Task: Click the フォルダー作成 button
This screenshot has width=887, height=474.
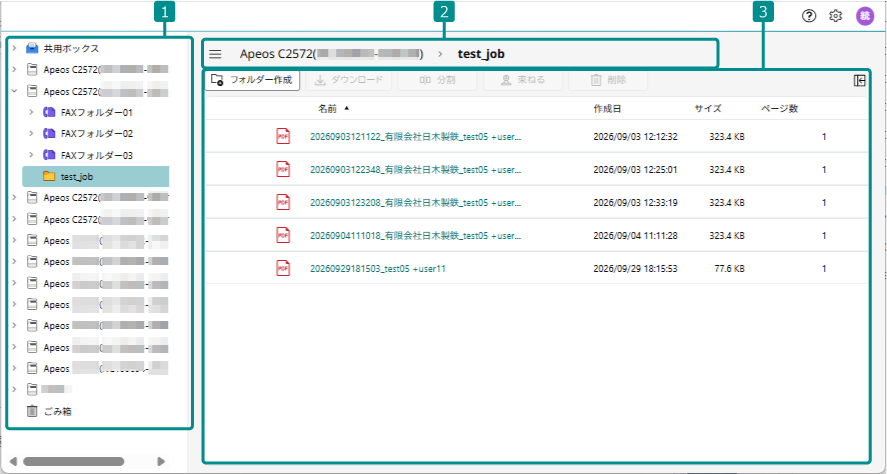Action: pyautogui.click(x=252, y=80)
